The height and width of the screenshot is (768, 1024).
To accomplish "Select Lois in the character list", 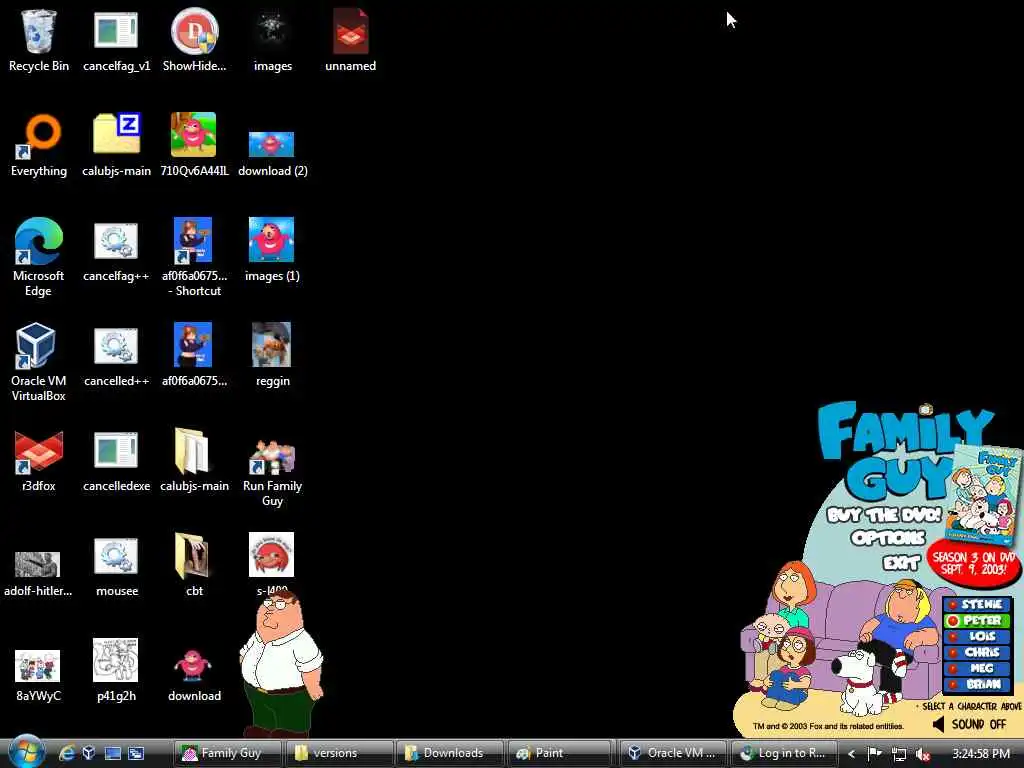I will pos(976,636).
